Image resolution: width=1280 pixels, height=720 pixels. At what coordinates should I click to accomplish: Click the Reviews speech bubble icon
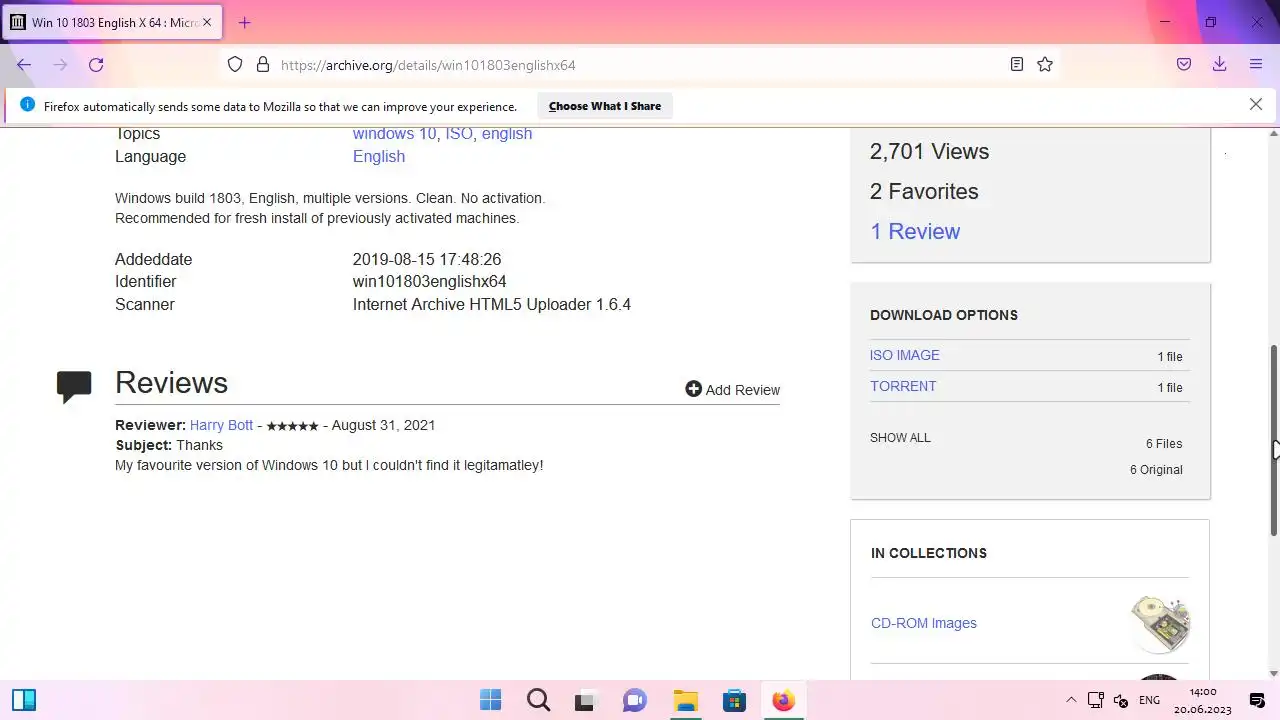tap(74, 386)
